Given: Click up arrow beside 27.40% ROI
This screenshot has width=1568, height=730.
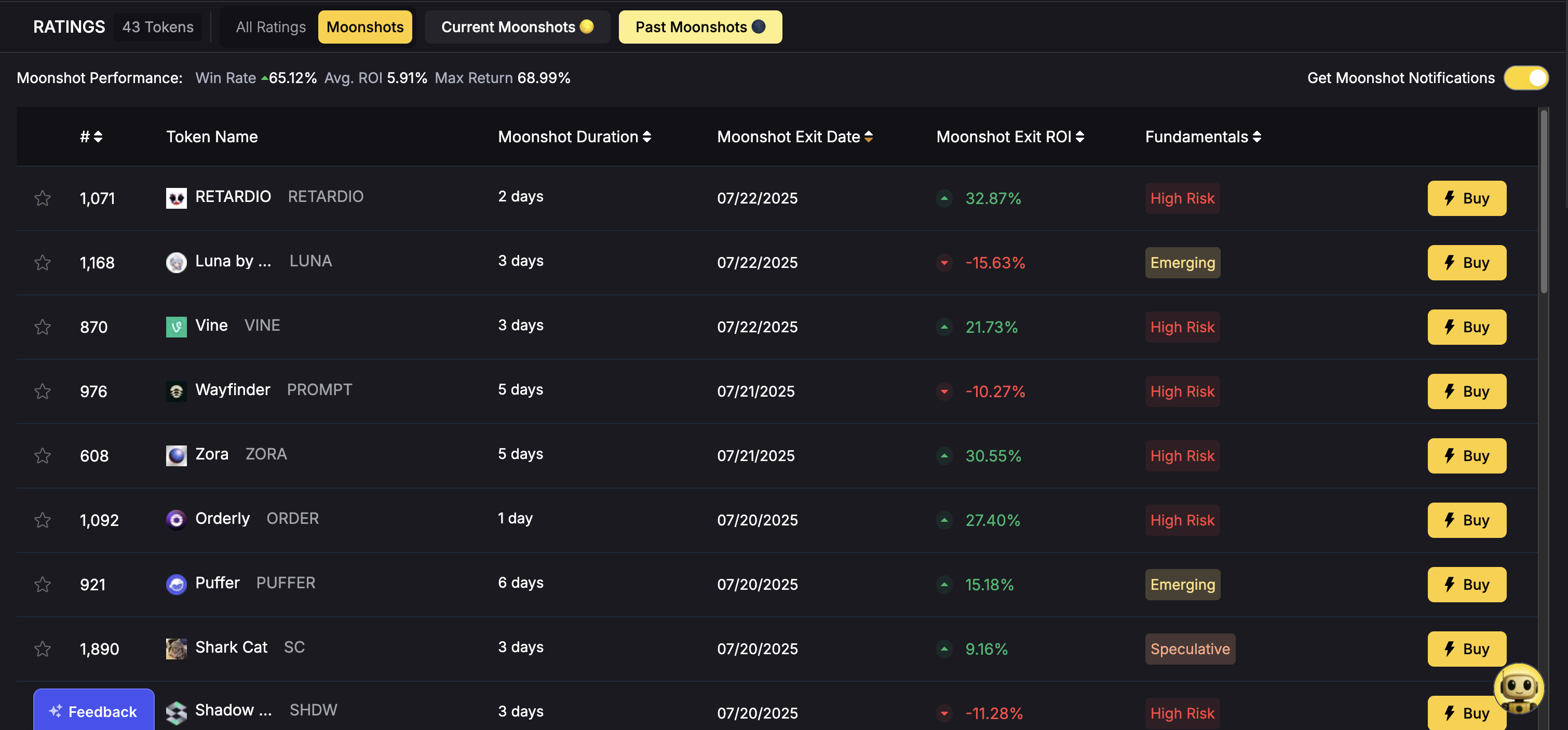Looking at the screenshot, I should pyautogui.click(x=944, y=520).
